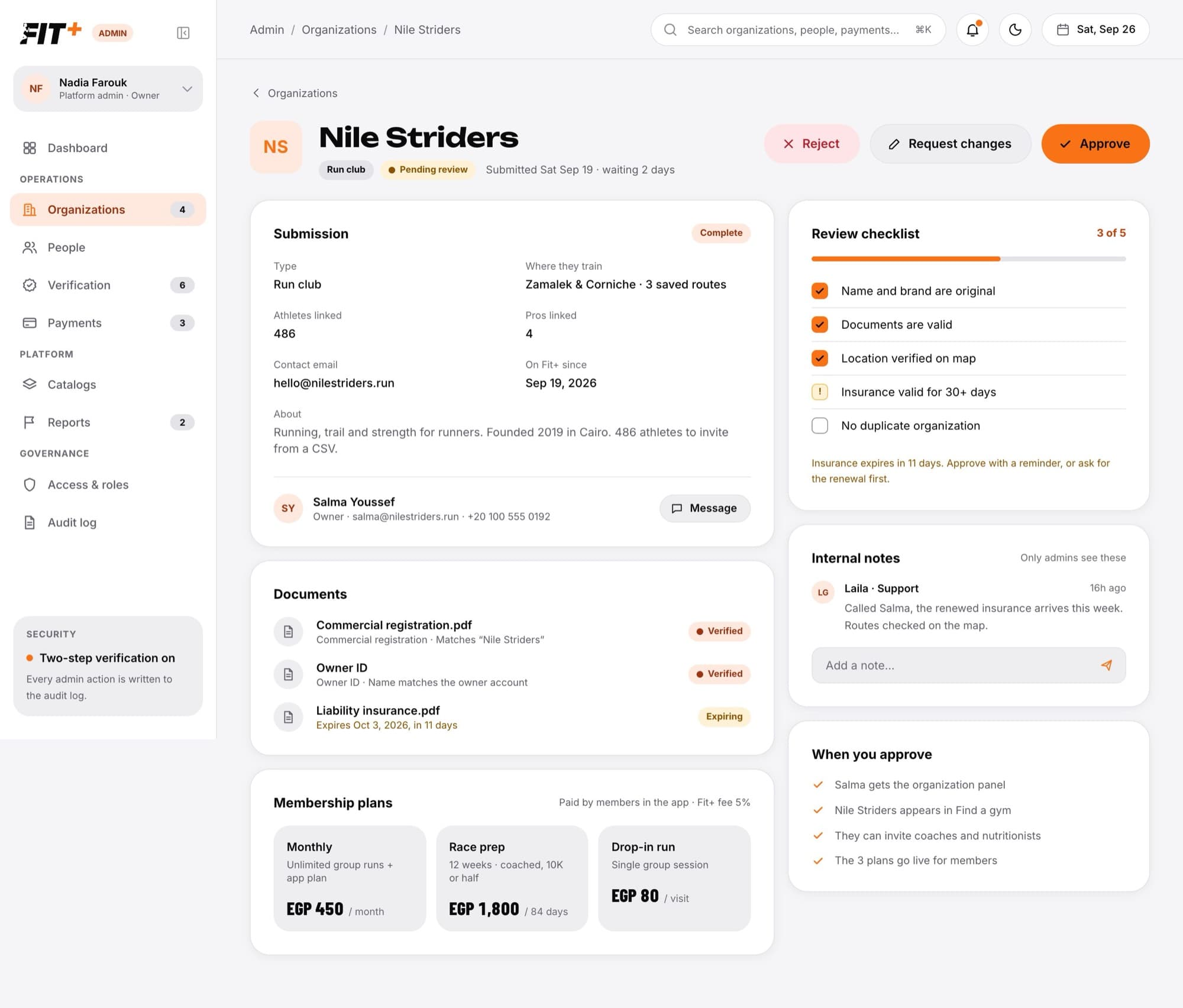Viewport: 1183px width, 1008px height.
Task: Click the FIT+ logo
Action: 51,33
